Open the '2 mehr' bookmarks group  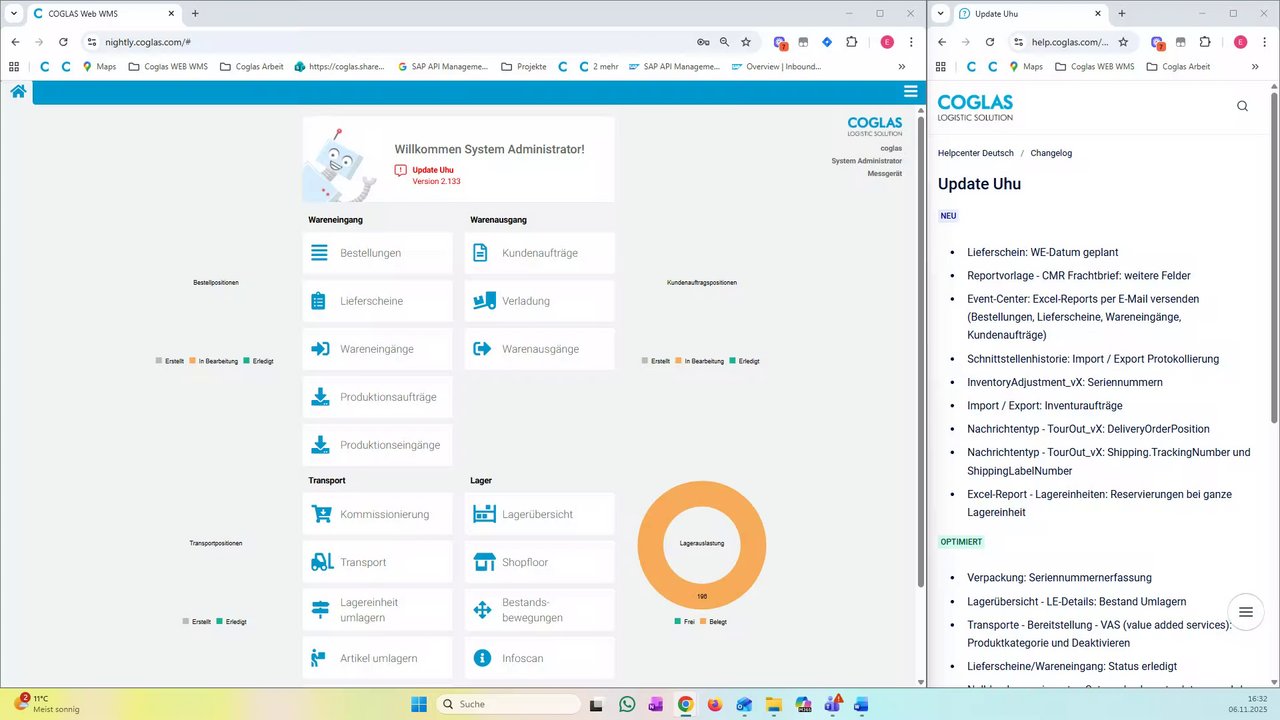point(597,67)
